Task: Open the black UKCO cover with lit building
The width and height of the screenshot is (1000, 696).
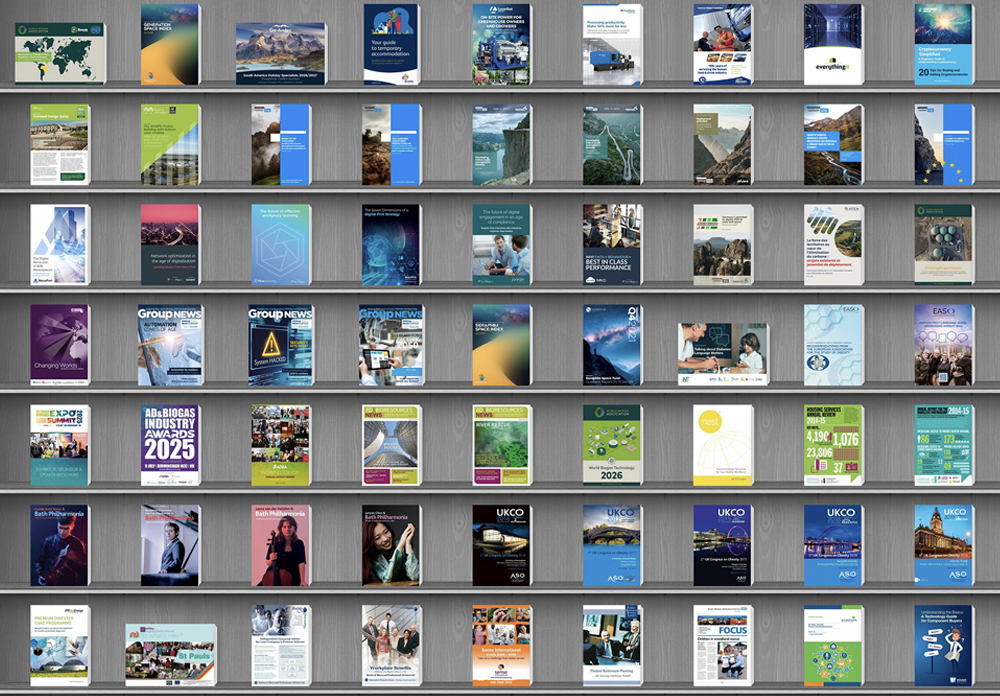Action: click(502, 545)
